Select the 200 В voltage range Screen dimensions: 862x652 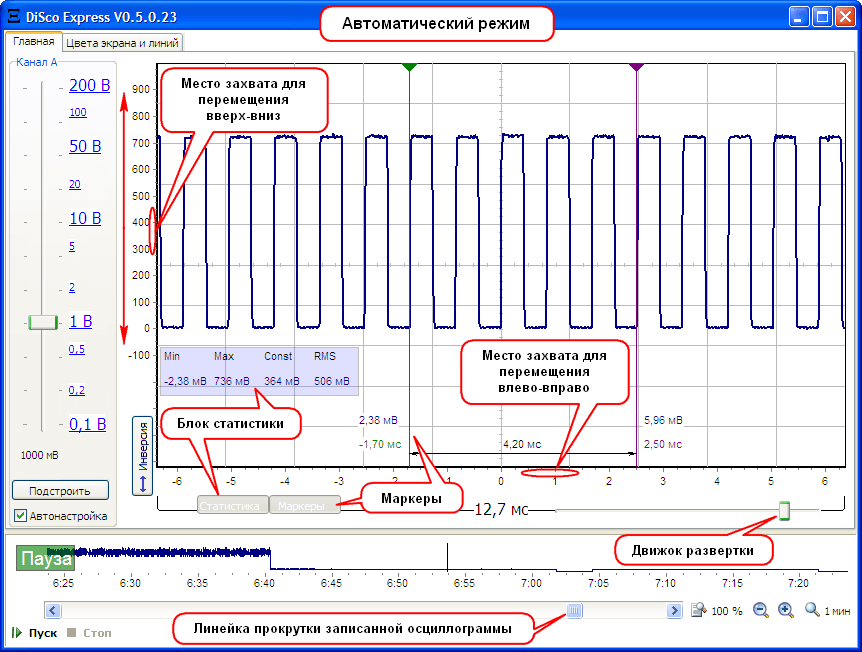90,85
